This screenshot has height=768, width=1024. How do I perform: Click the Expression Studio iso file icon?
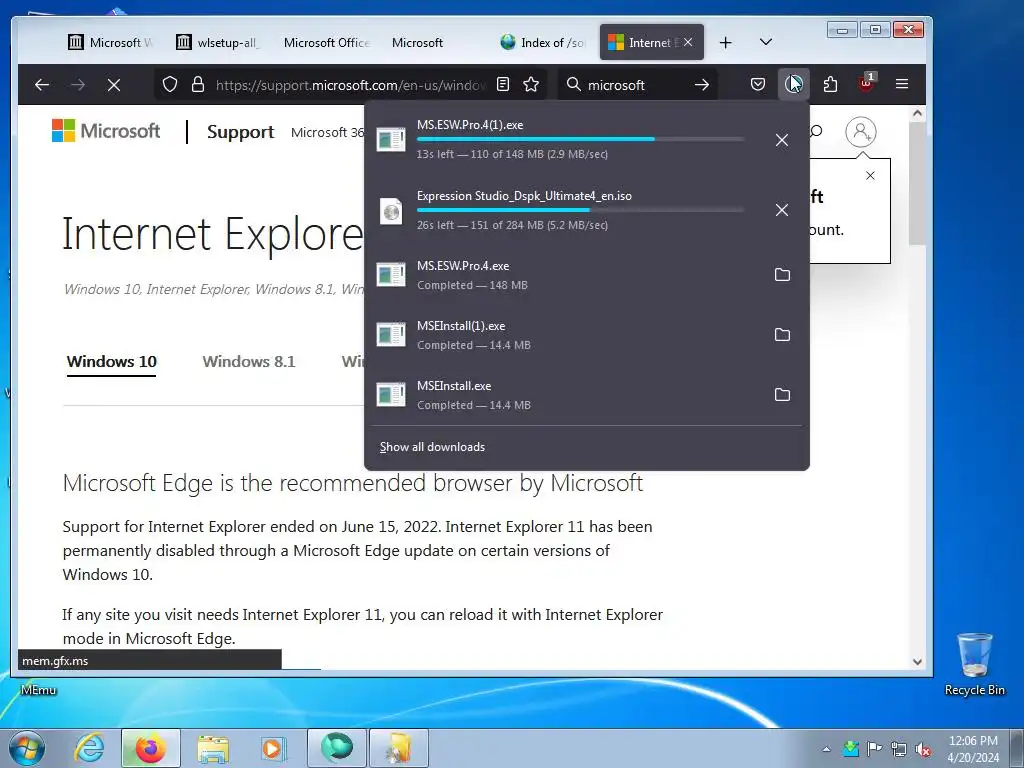pyautogui.click(x=391, y=211)
